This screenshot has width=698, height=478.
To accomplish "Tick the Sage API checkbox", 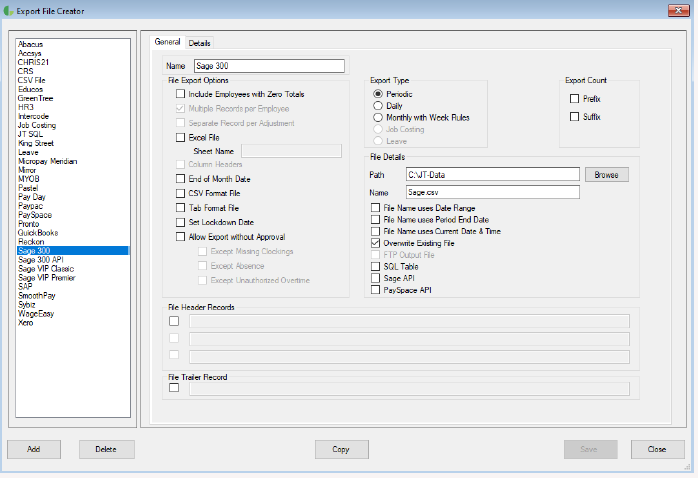I will pyautogui.click(x=376, y=278).
